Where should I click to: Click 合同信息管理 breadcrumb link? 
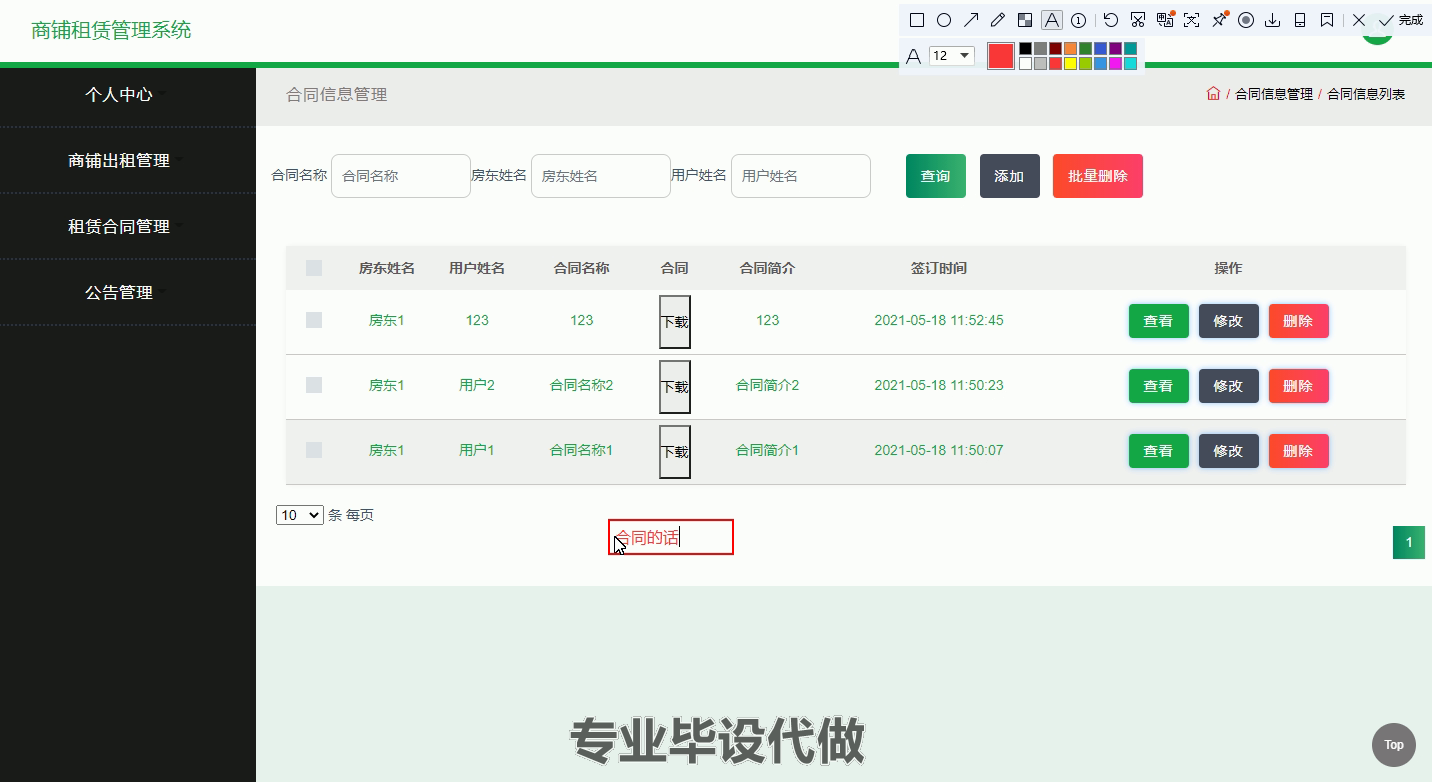point(1274,94)
